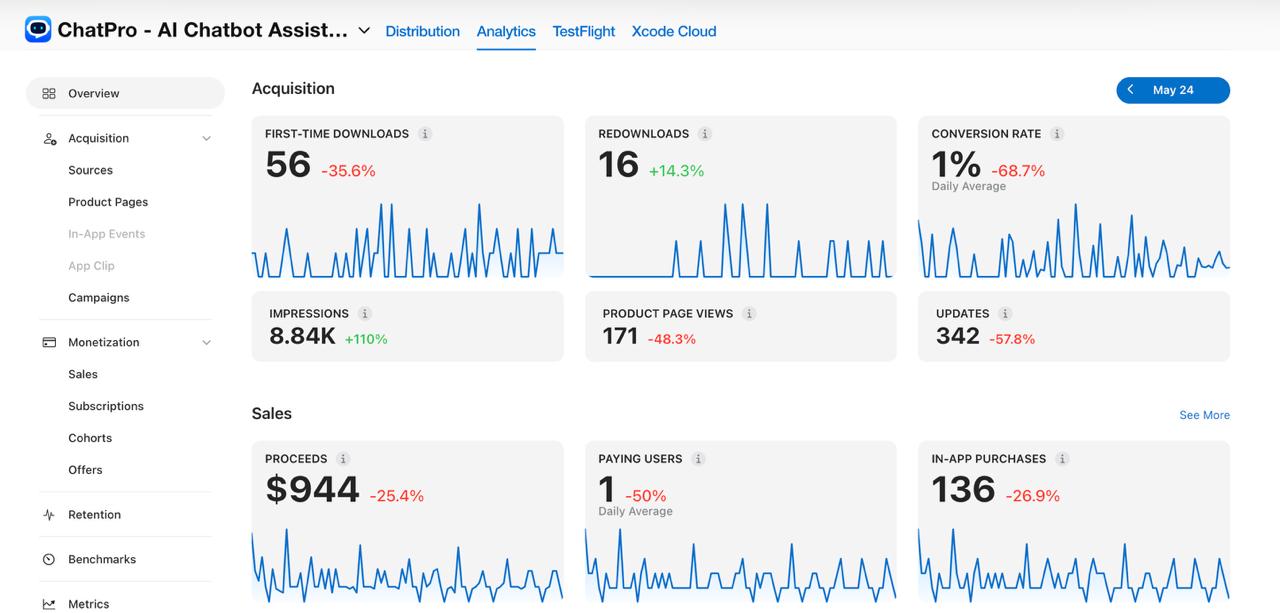
Task: Click the Product Page Views 171 value
Action: pos(620,336)
